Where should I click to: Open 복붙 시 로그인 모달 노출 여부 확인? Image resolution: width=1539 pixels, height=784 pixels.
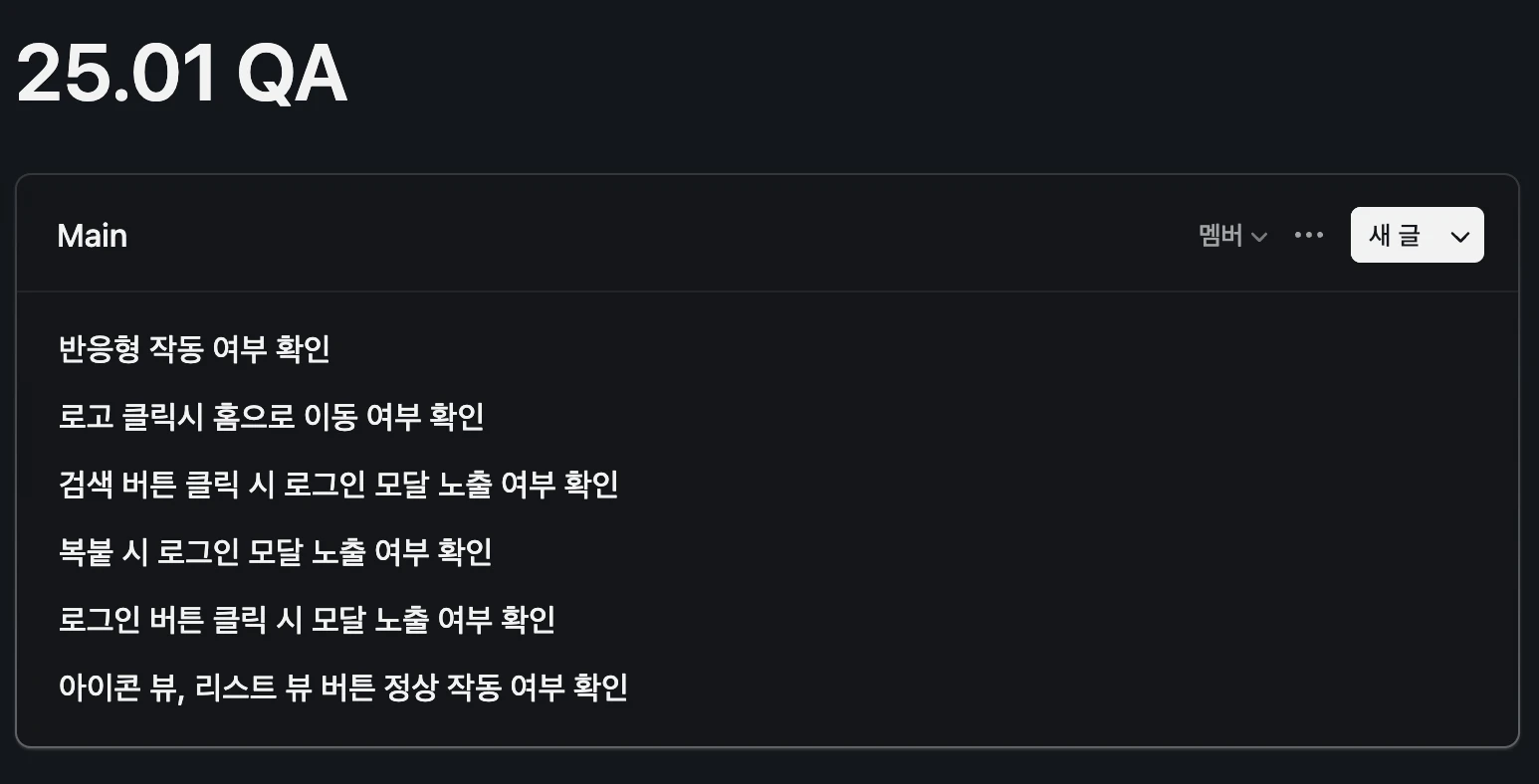tap(276, 552)
